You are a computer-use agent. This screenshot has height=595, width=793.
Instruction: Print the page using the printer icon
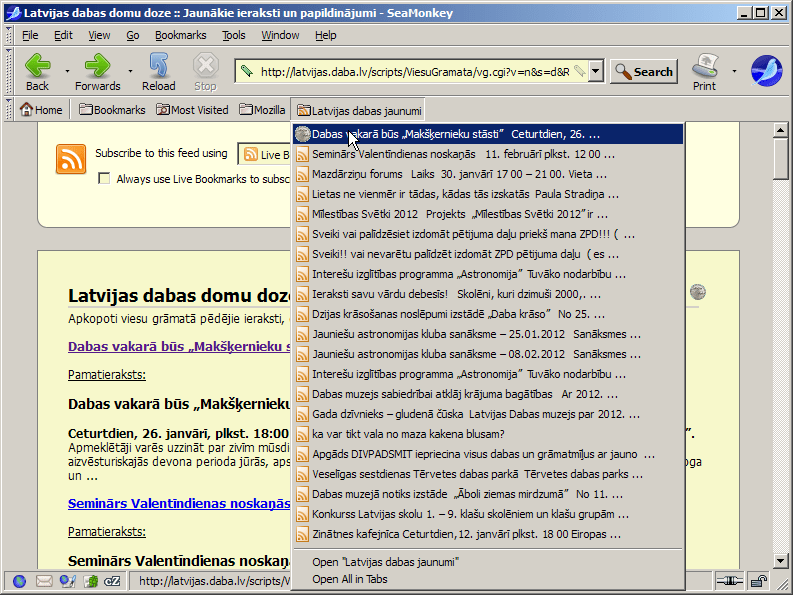[704, 65]
